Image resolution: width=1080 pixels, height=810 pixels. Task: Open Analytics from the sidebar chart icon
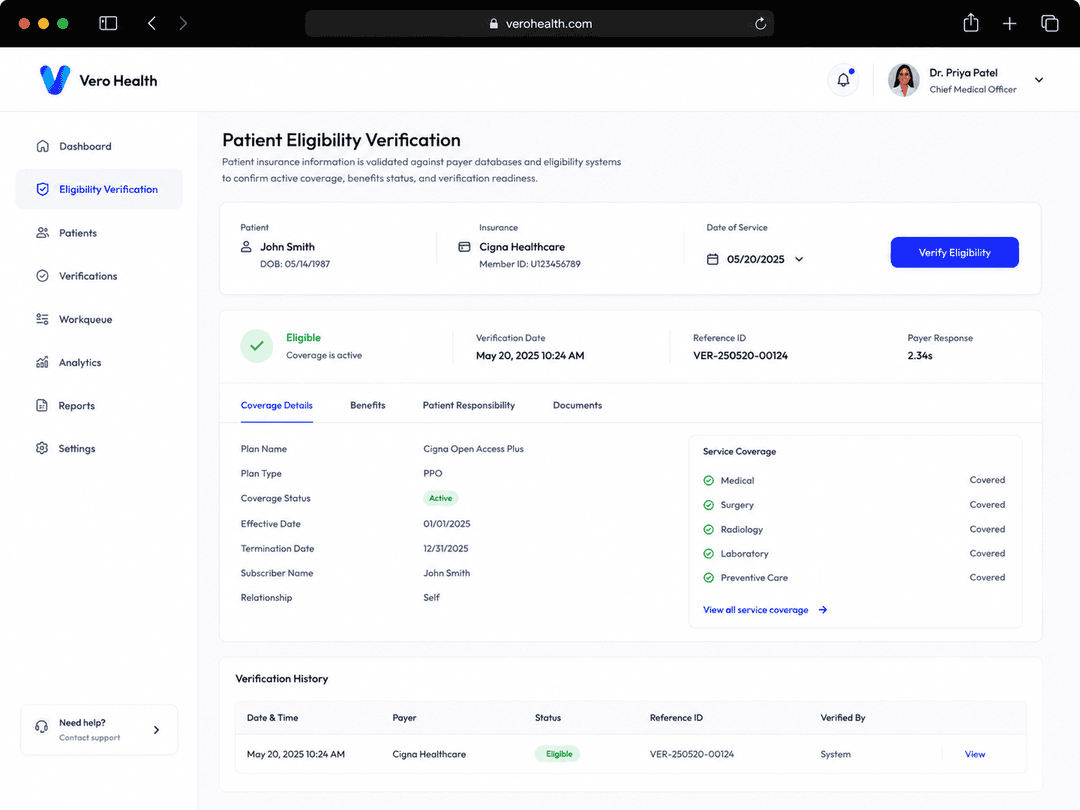click(x=43, y=362)
